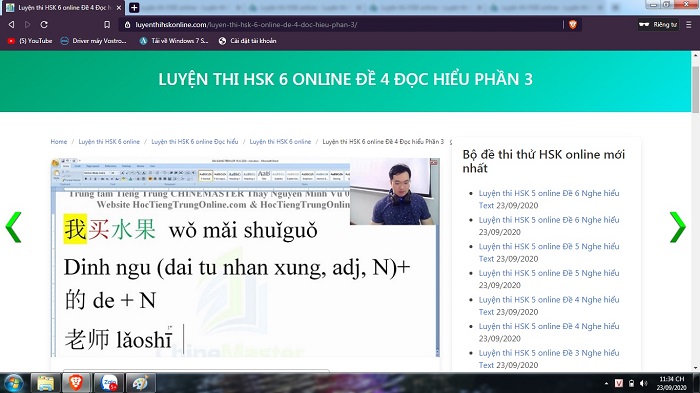Screen dimensions: 700x393
Task: Open Driver máy Vostro bookmark
Action: (94, 41)
